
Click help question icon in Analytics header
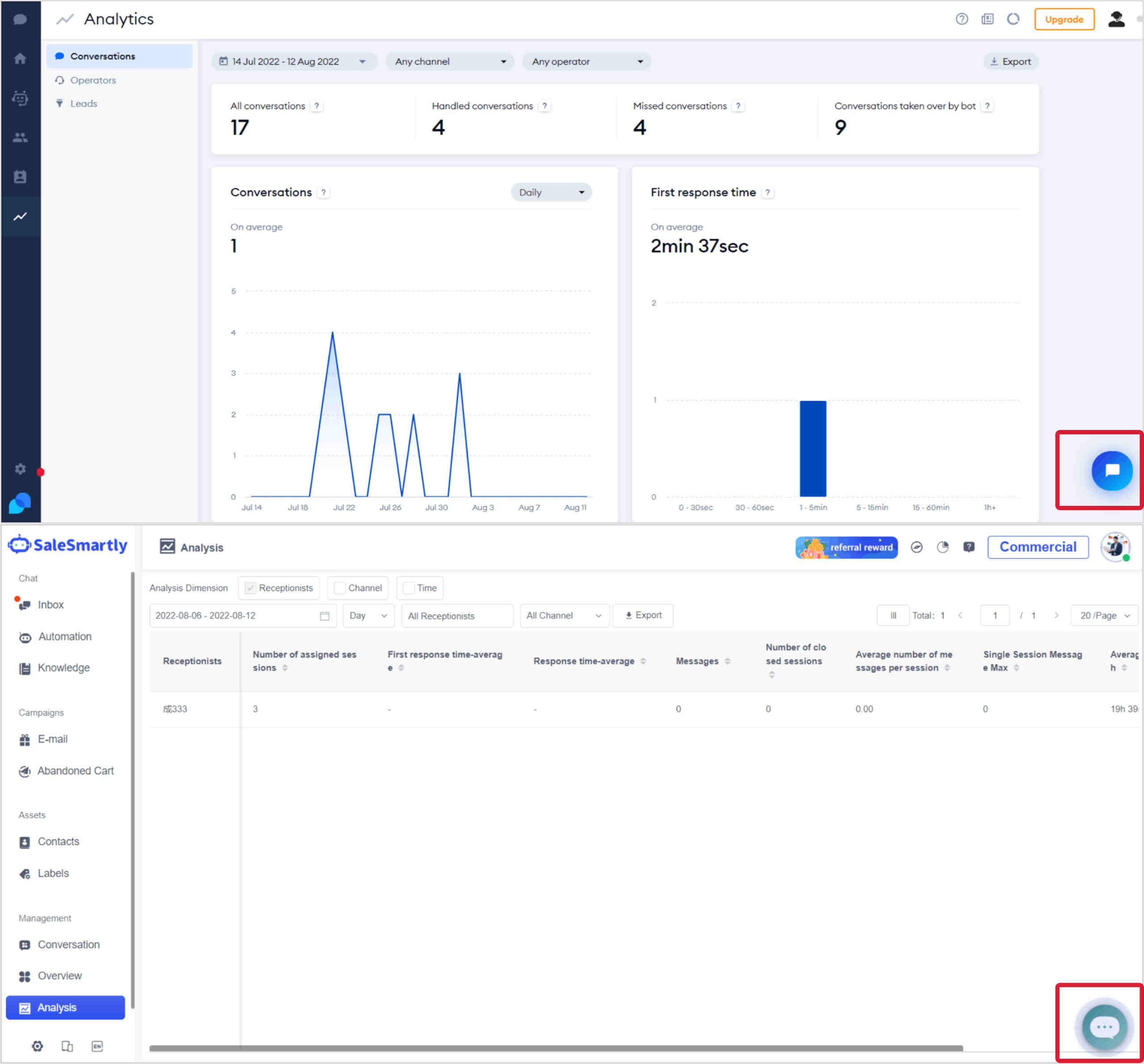pyautogui.click(x=962, y=19)
